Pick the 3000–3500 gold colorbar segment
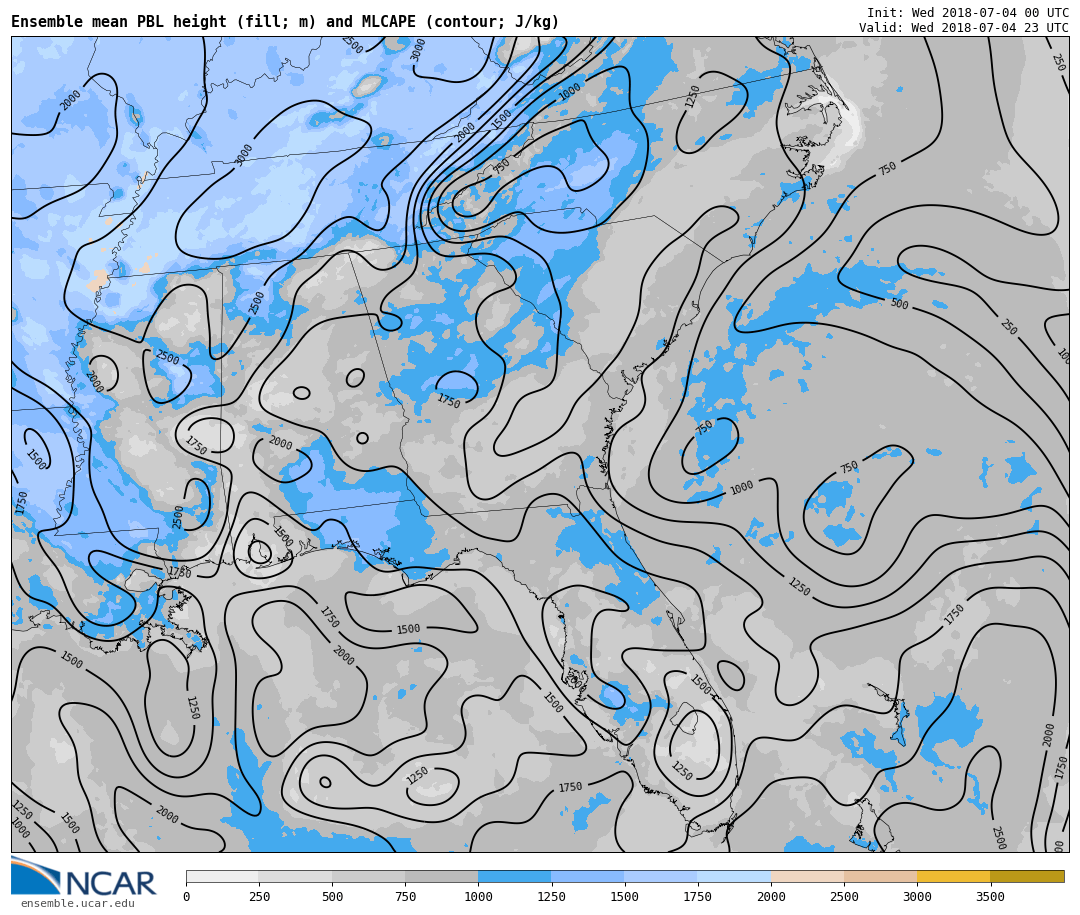This screenshot has width=1080, height=915. coord(953,876)
